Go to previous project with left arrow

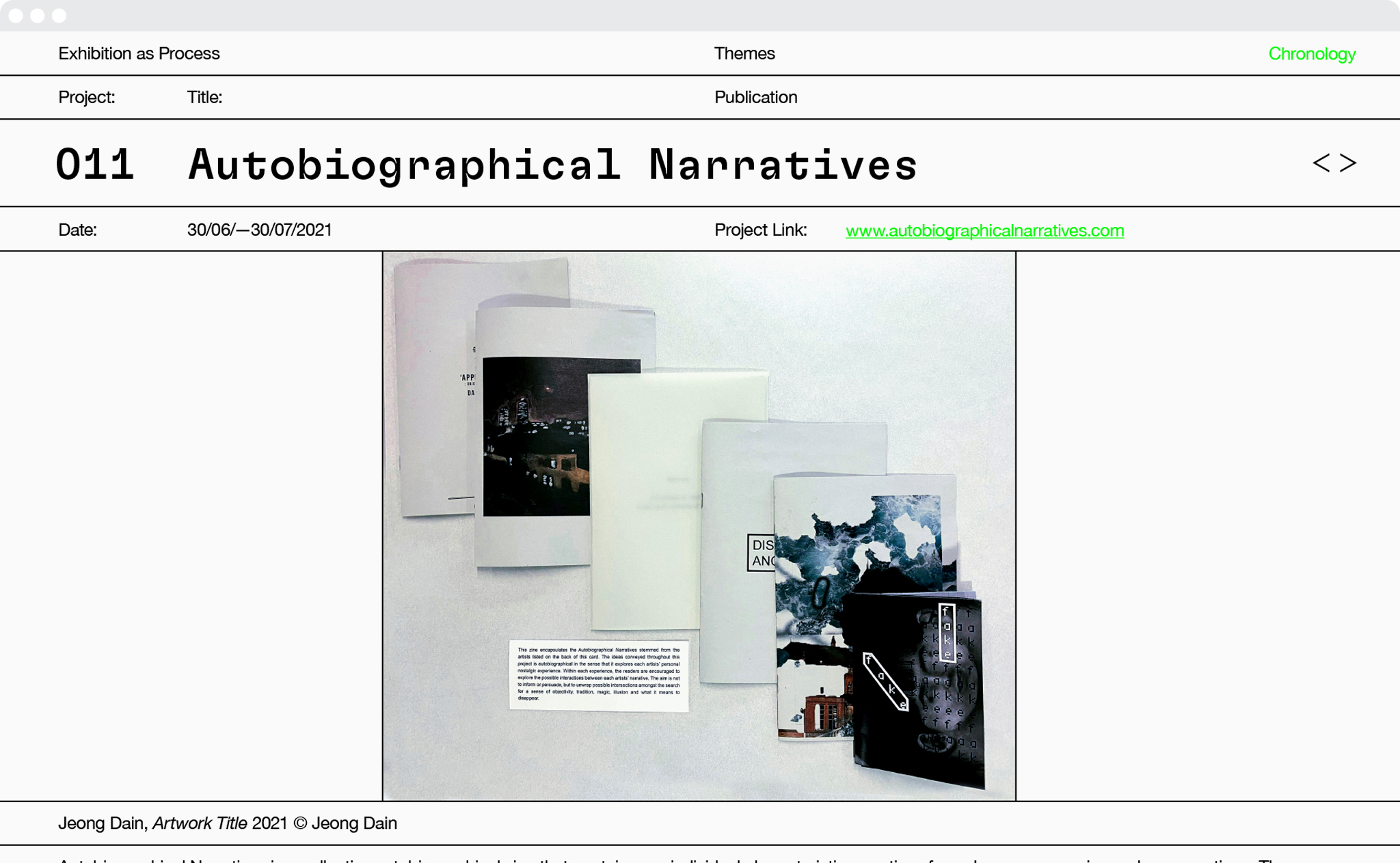[x=1321, y=163]
